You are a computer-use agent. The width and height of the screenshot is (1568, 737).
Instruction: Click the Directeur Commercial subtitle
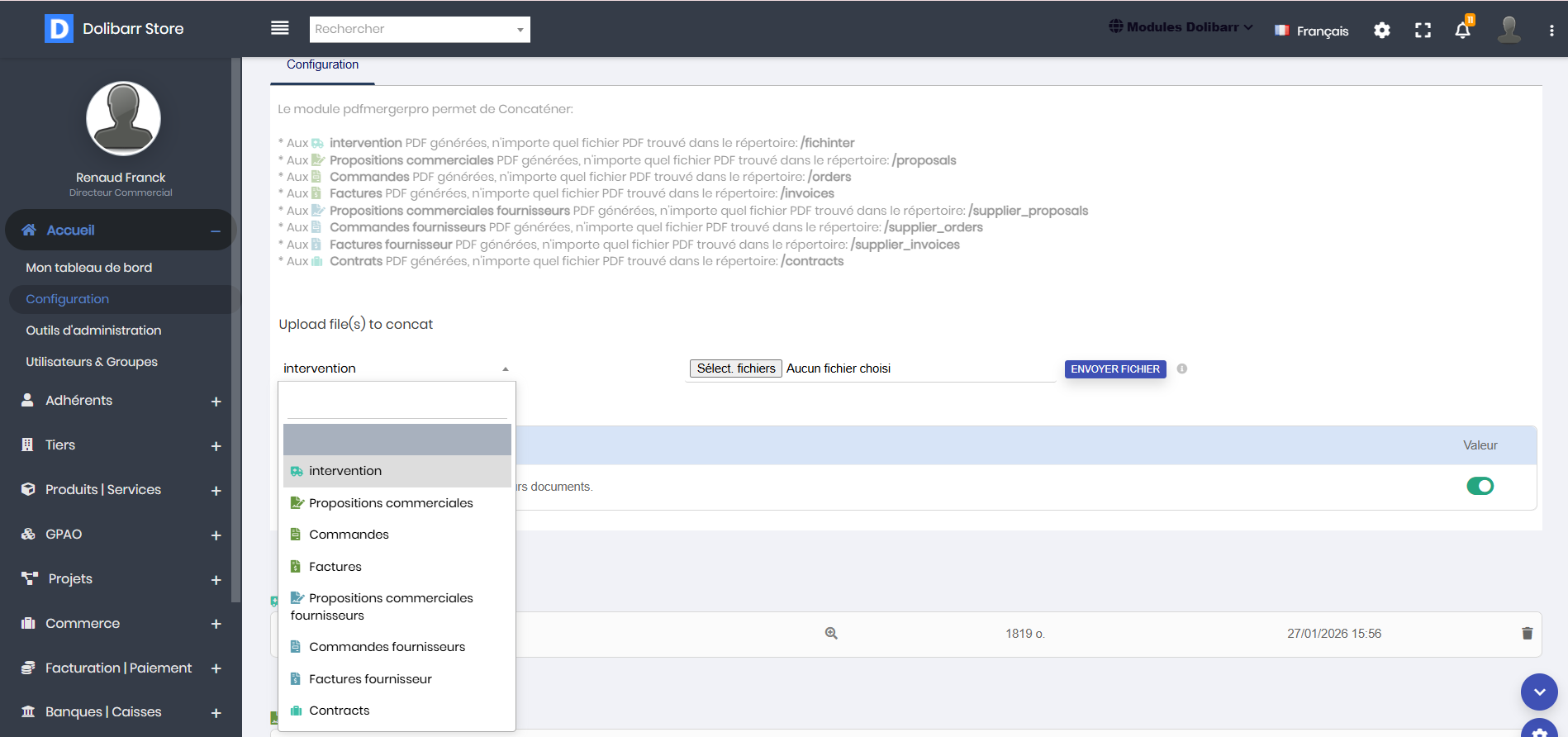pos(121,193)
